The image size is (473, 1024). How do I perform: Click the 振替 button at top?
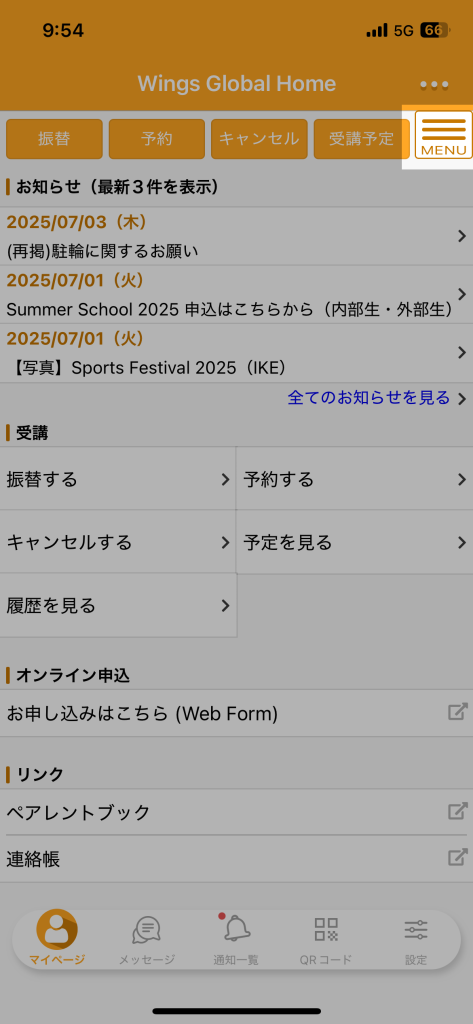point(54,139)
